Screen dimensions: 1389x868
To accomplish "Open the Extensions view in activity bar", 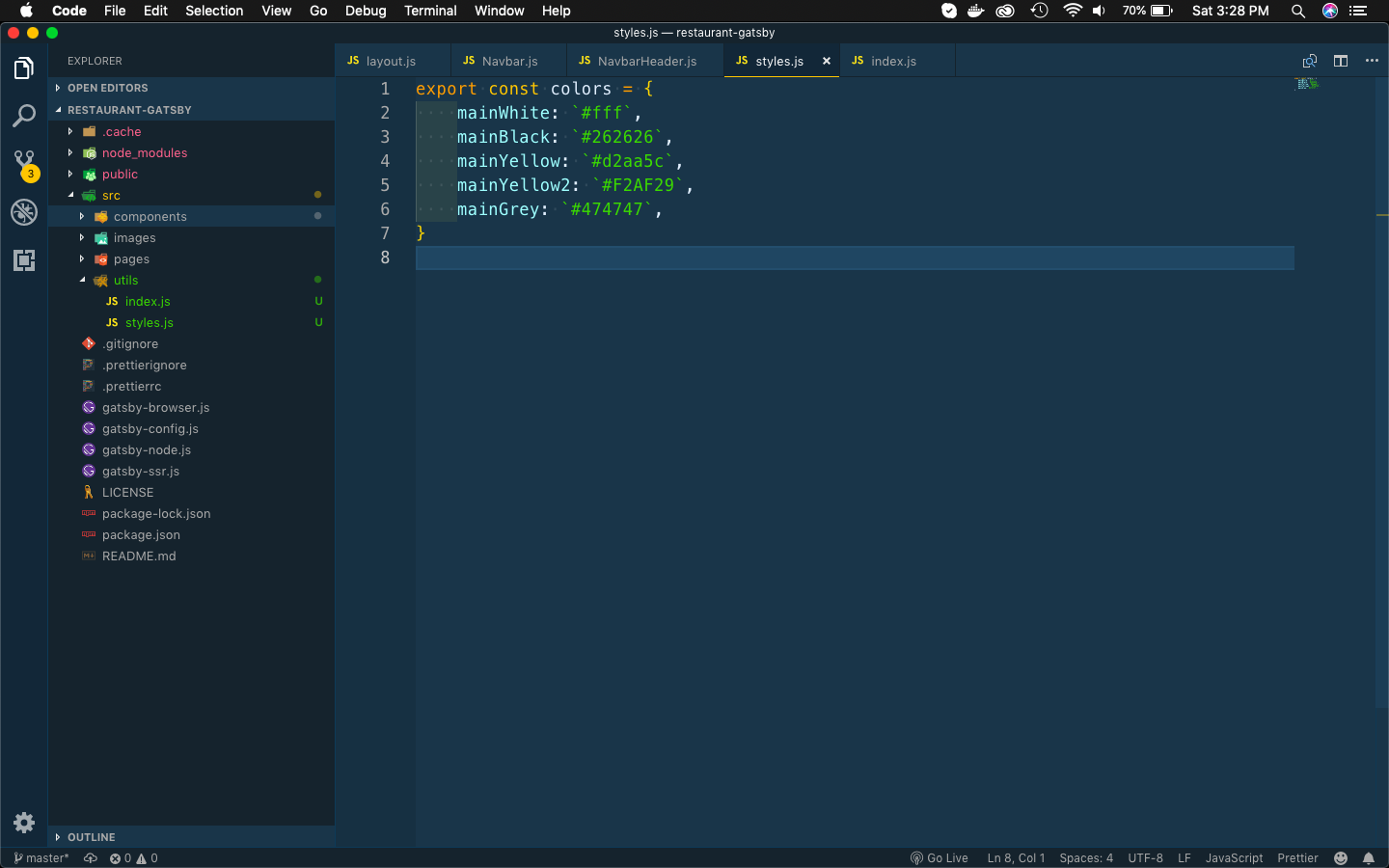I will click(24, 260).
